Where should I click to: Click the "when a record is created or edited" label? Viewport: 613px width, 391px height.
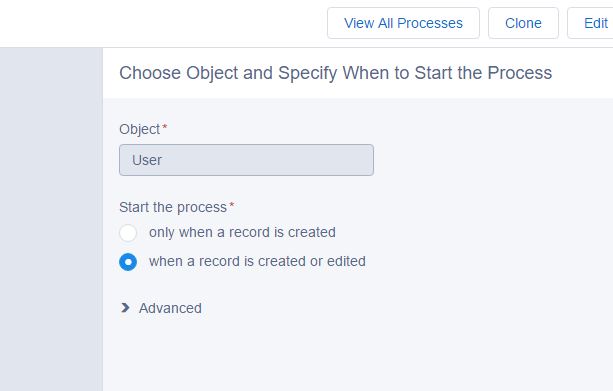point(257,261)
